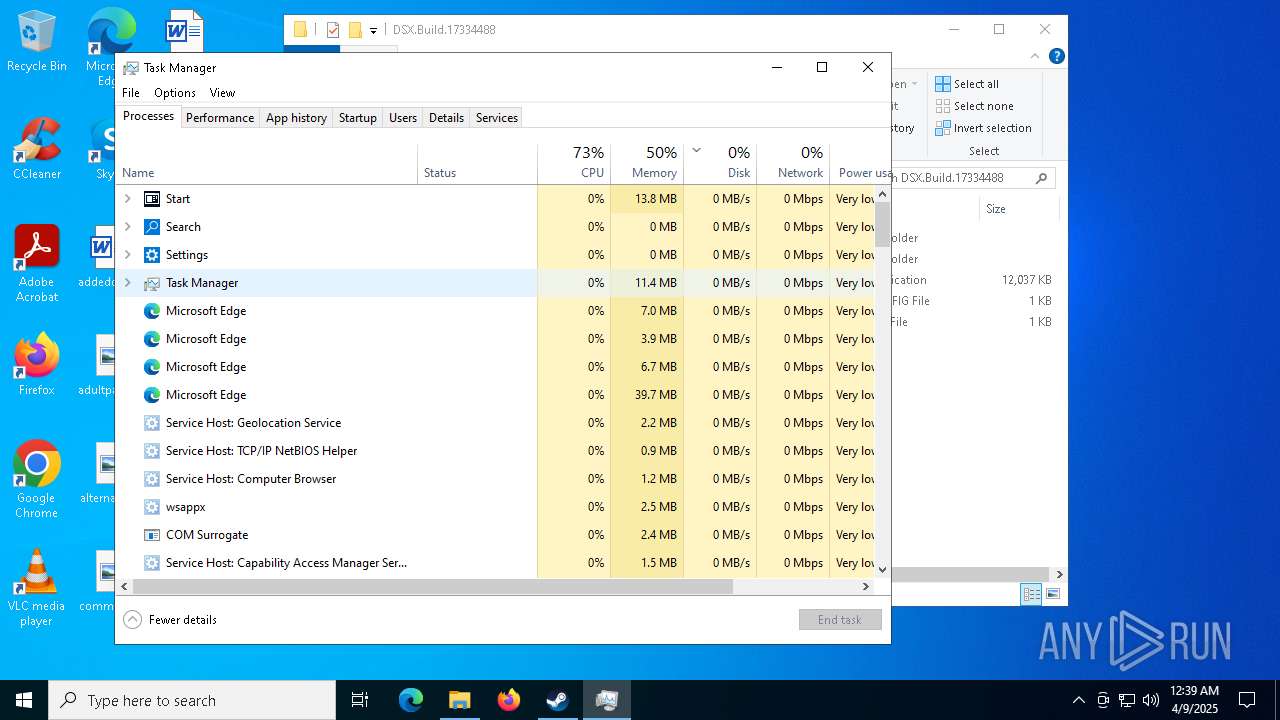This screenshot has width=1280, height=720.
Task: Click the Settings process gear icon
Action: point(152,255)
